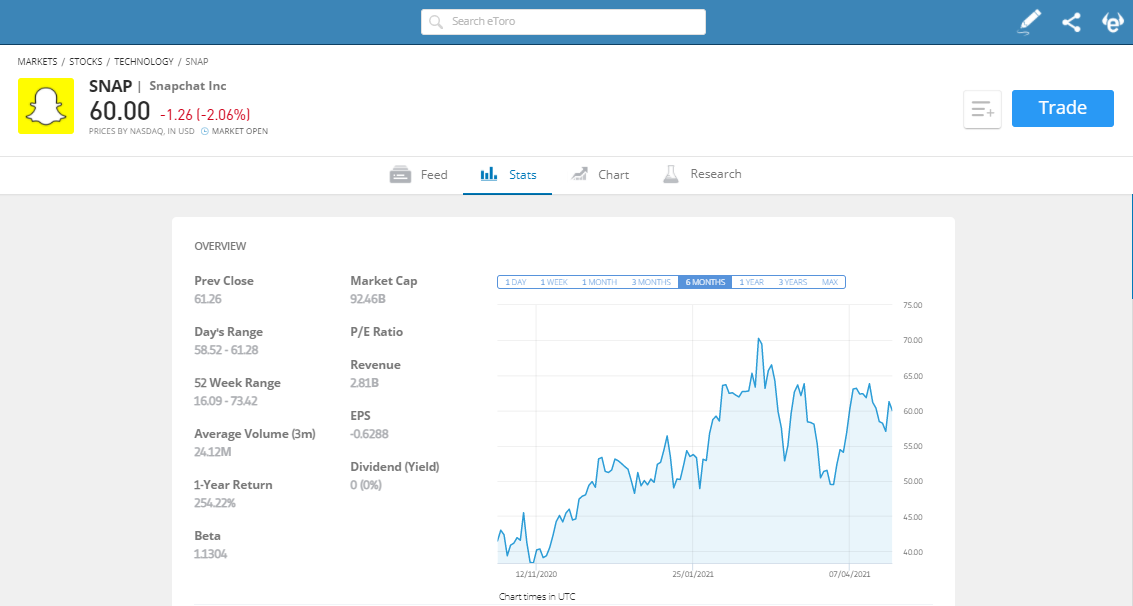This screenshot has width=1133, height=606.
Task: Click Prev Close value 61.26
Action: point(207,299)
